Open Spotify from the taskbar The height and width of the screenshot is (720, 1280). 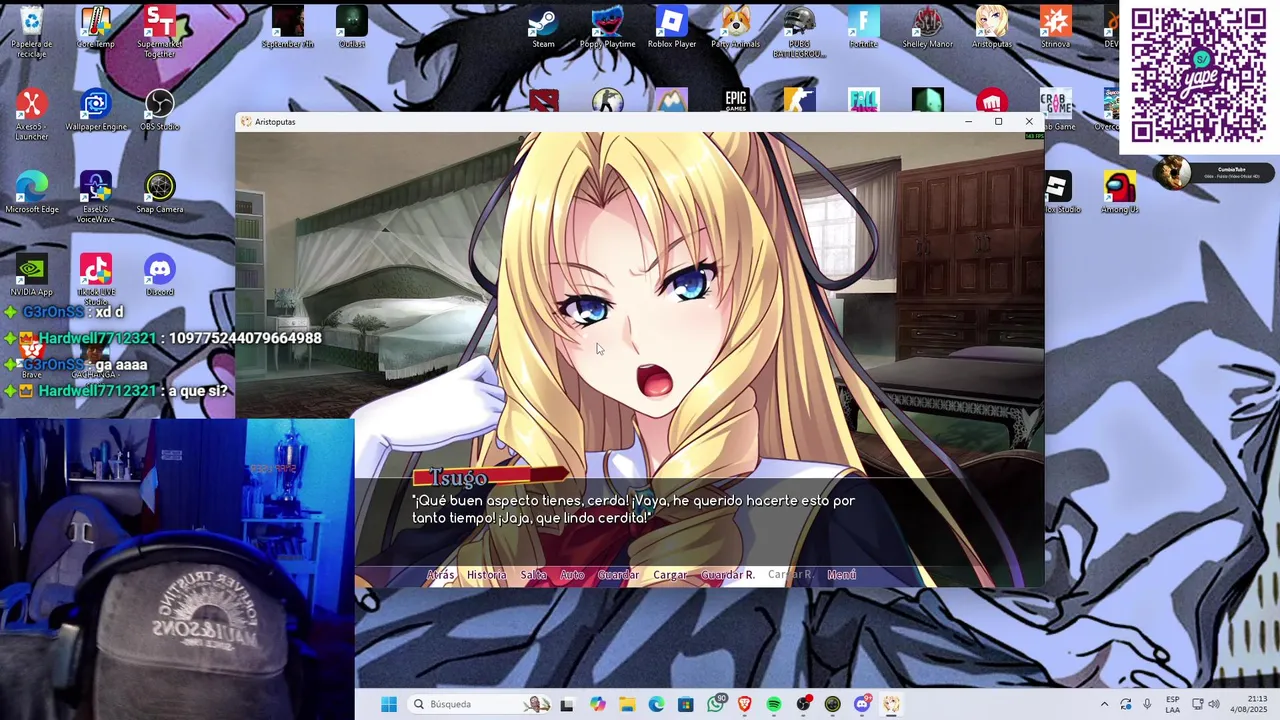(x=774, y=704)
